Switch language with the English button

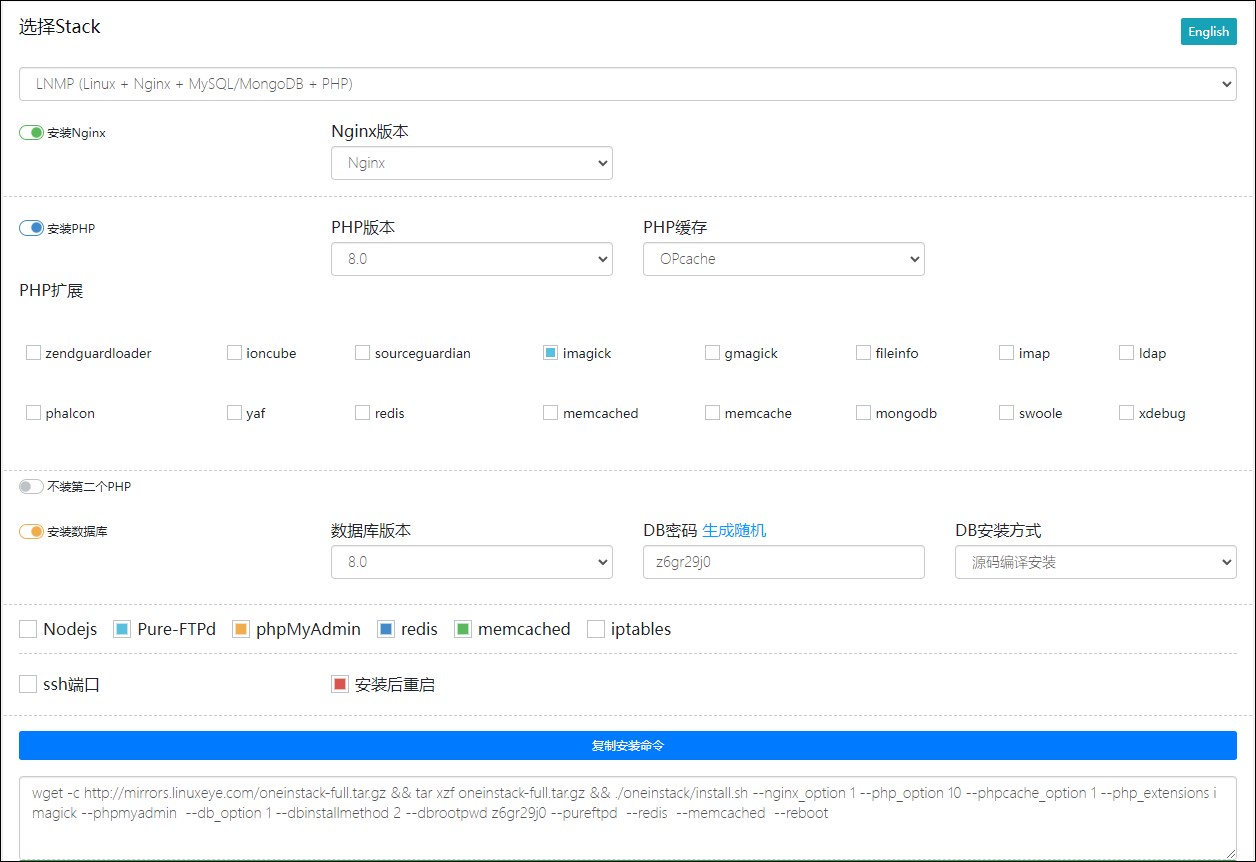point(1208,32)
